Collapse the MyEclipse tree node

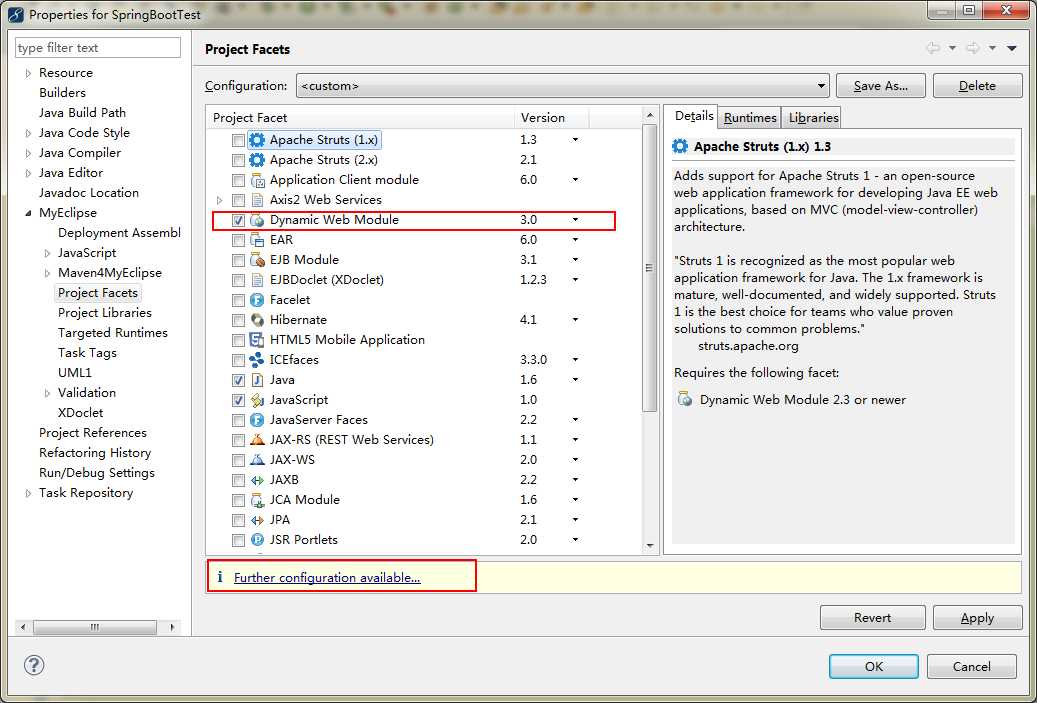[28, 213]
